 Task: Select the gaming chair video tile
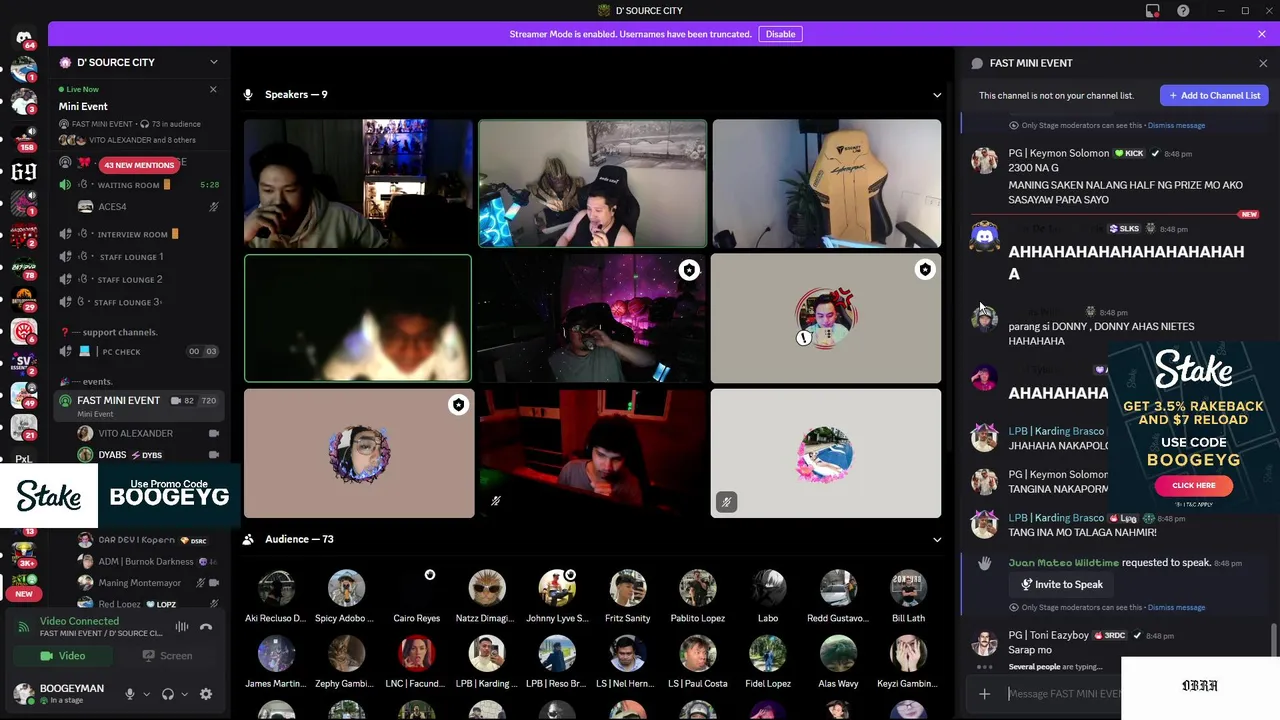point(826,183)
